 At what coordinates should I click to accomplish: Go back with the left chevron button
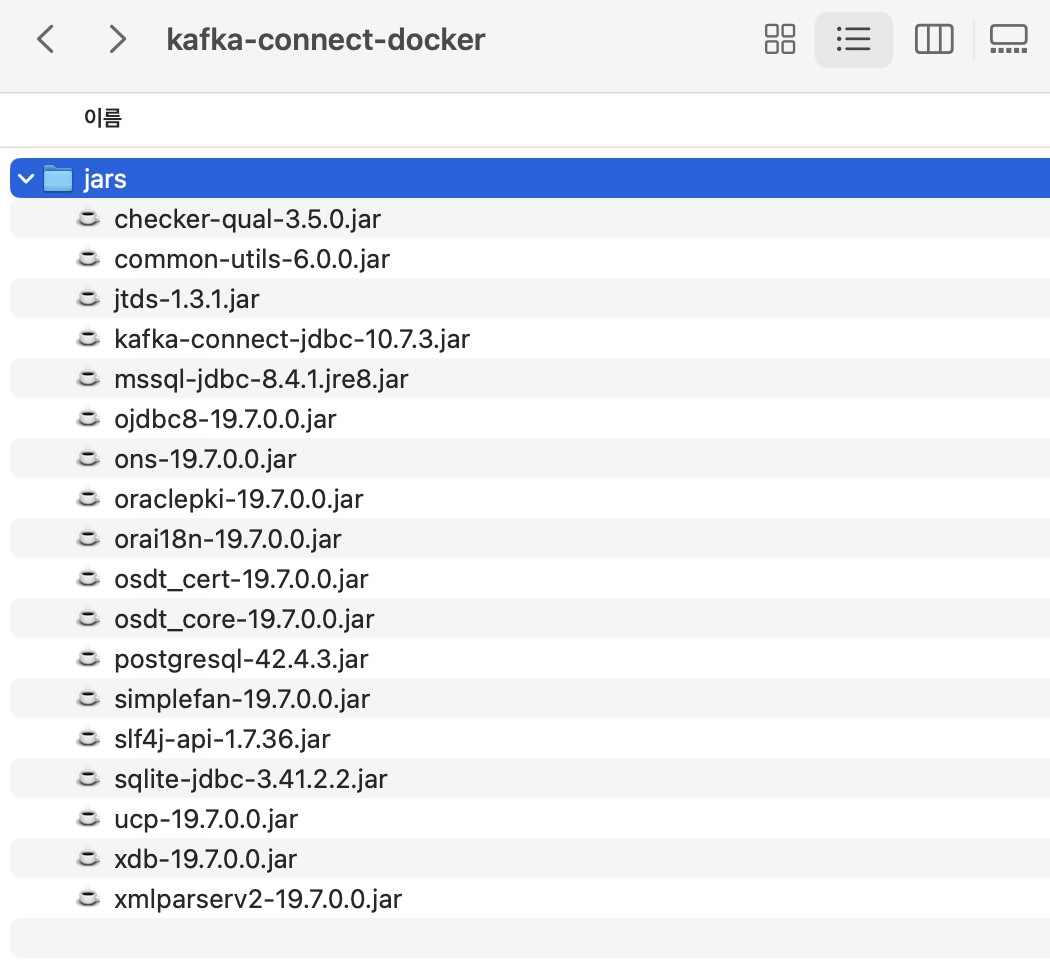point(46,39)
